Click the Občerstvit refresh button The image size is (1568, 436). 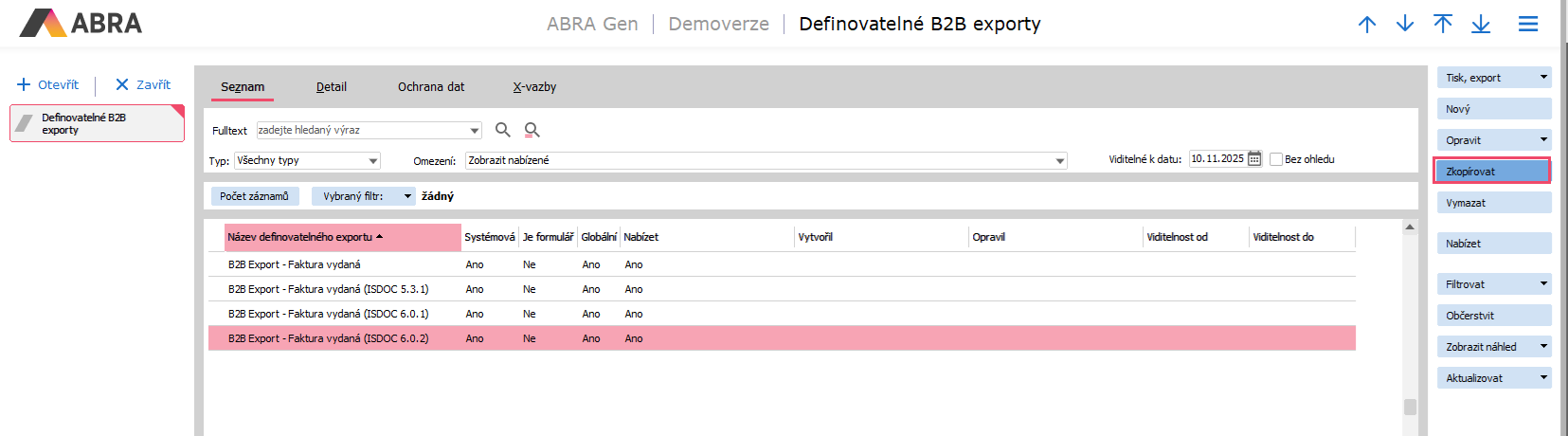click(x=1494, y=316)
